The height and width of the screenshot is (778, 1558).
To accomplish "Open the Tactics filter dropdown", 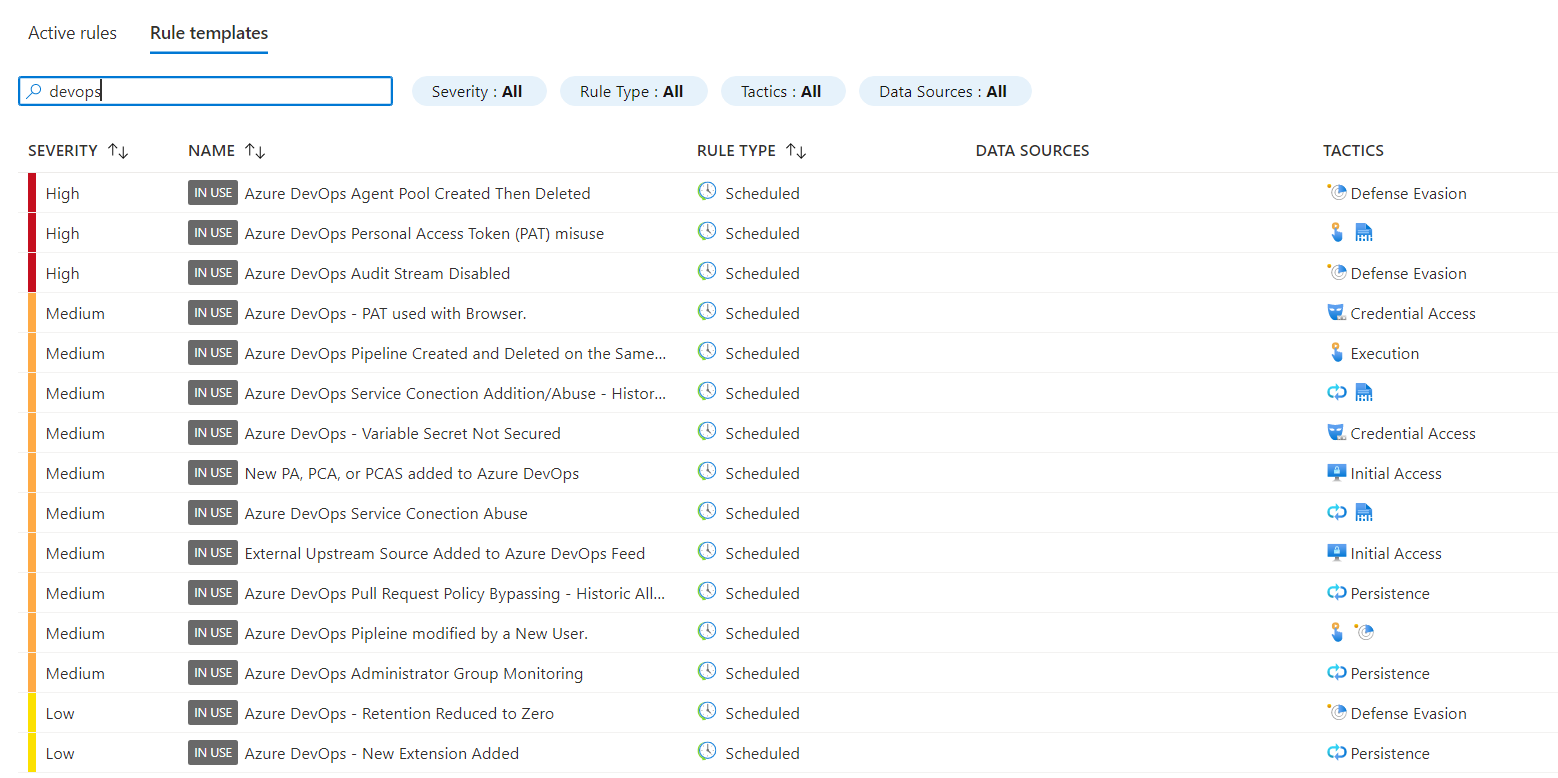I will pyautogui.click(x=783, y=91).
